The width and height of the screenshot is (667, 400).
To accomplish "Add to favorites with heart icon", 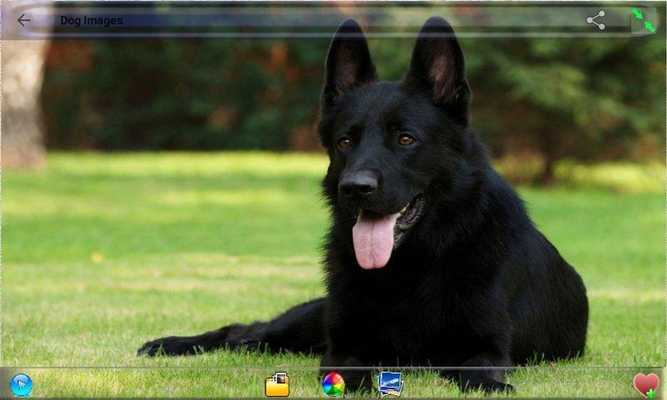I will tap(646, 385).
